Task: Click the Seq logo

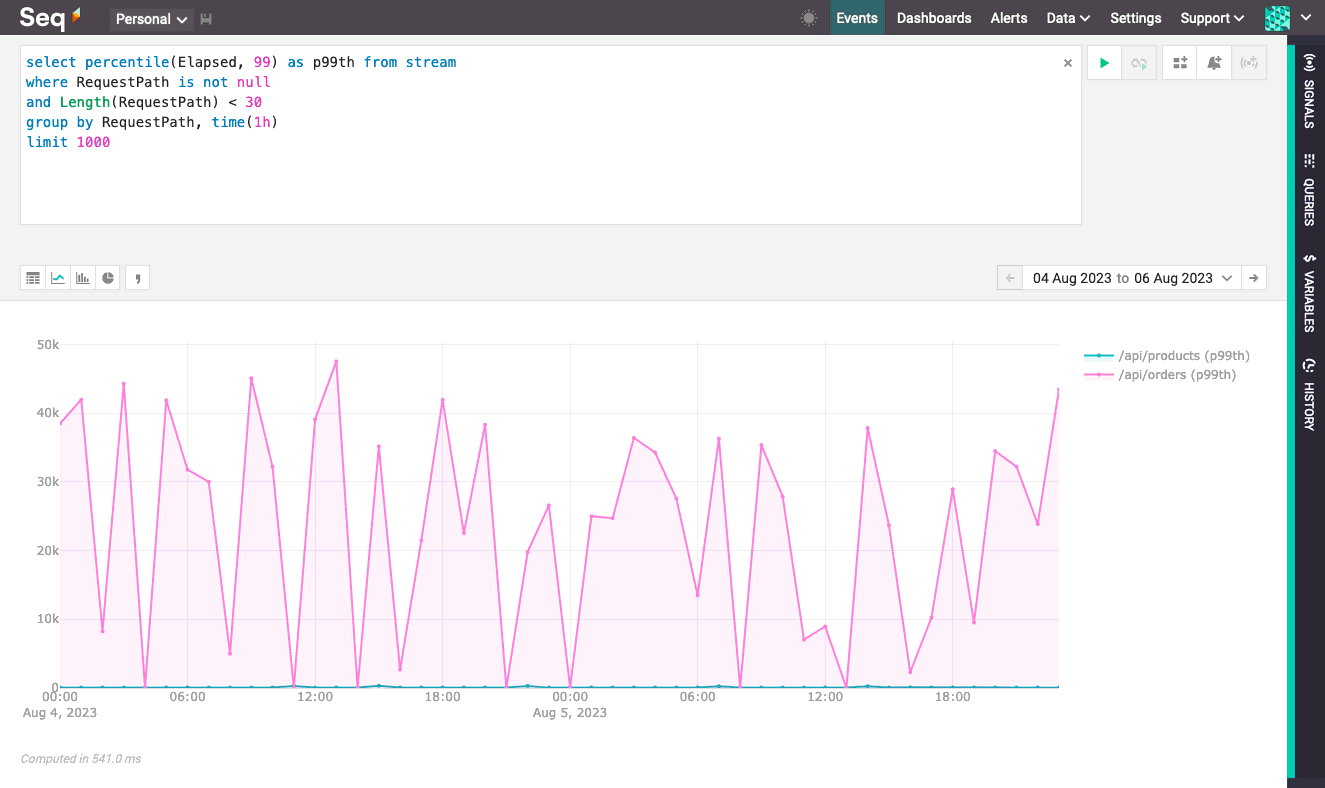Action: (50, 18)
